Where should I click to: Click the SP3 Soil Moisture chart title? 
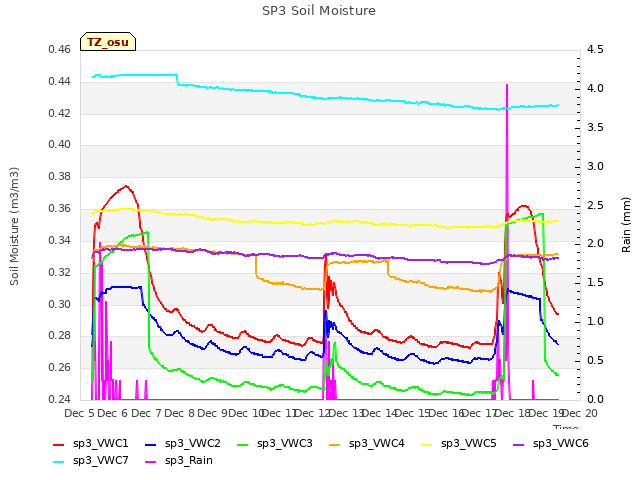319,11
